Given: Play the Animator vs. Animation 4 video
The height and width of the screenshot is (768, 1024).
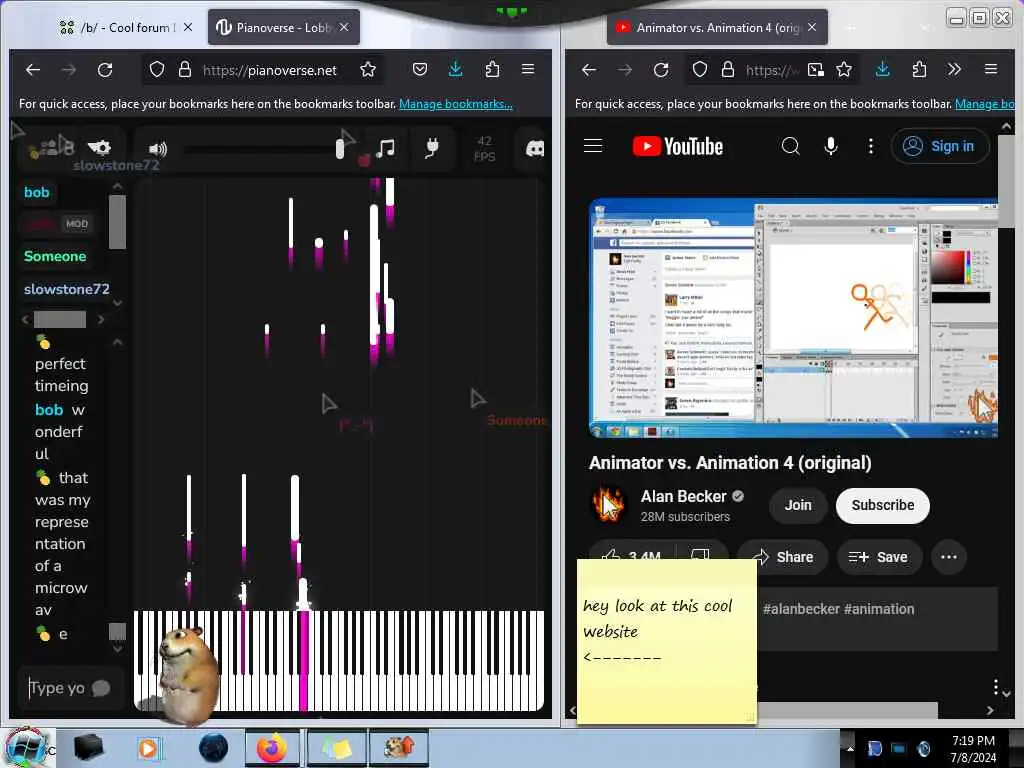Looking at the screenshot, I should pyautogui.click(x=793, y=317).
